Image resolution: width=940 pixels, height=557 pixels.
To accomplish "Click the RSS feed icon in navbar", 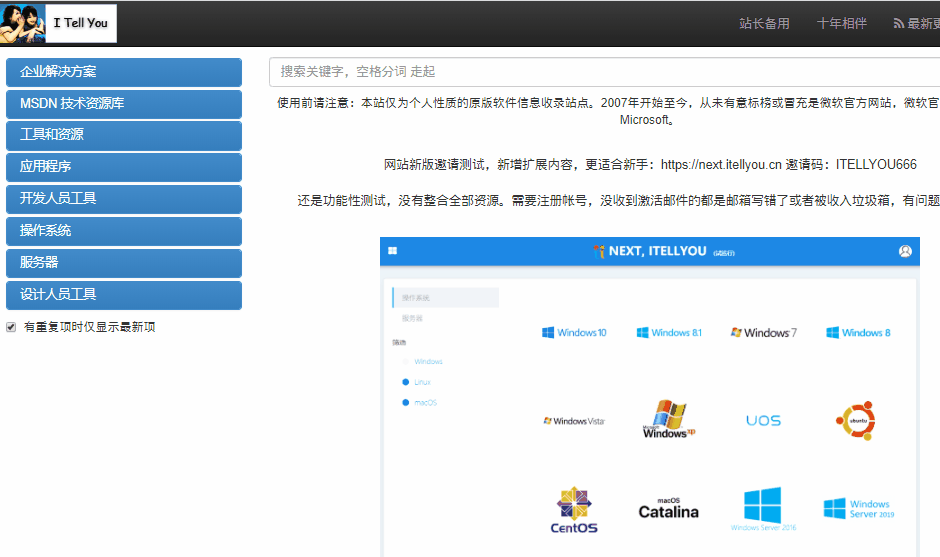I will coord(898,23).
